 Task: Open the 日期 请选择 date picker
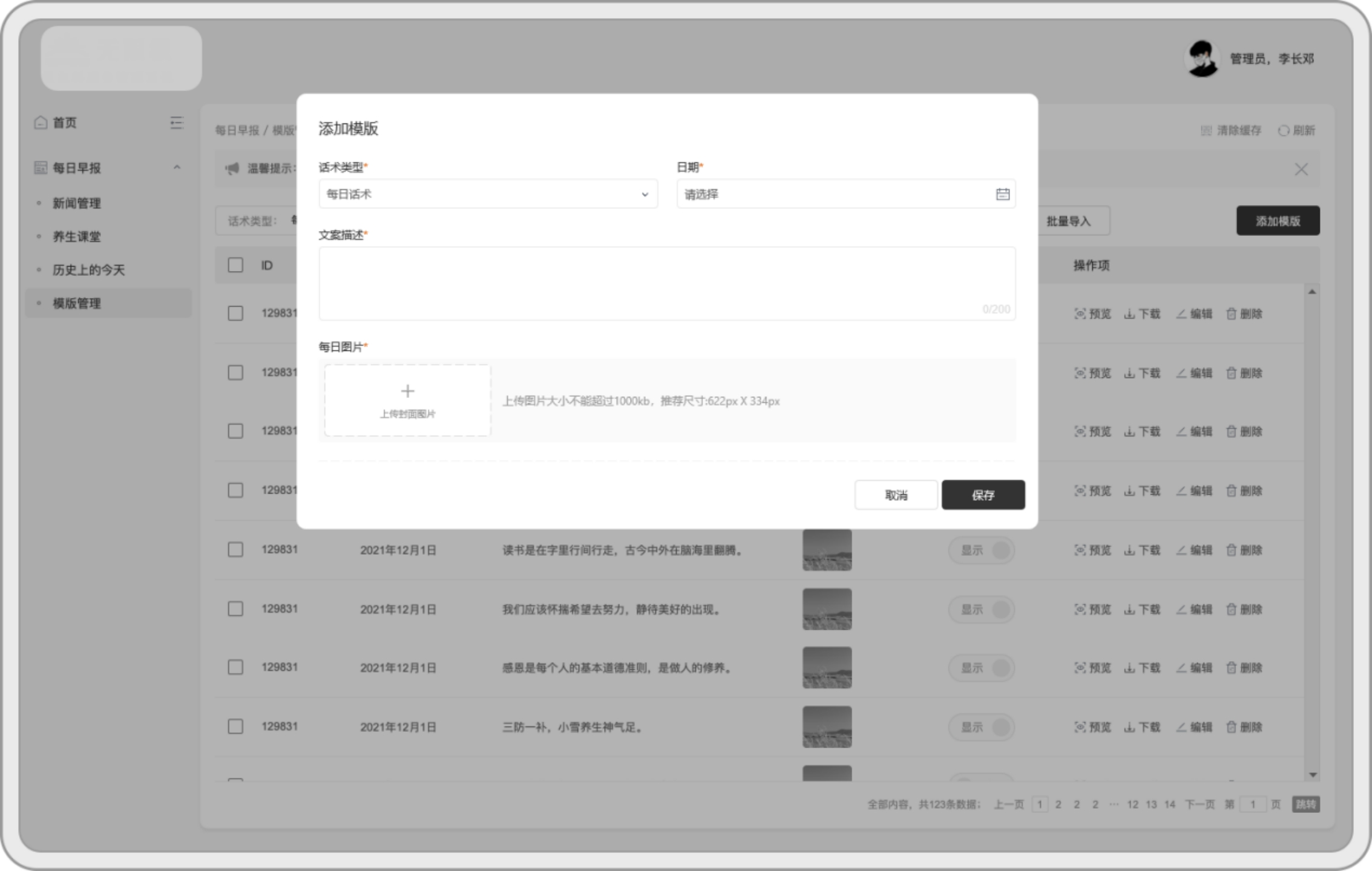click(x=835, y=194)
